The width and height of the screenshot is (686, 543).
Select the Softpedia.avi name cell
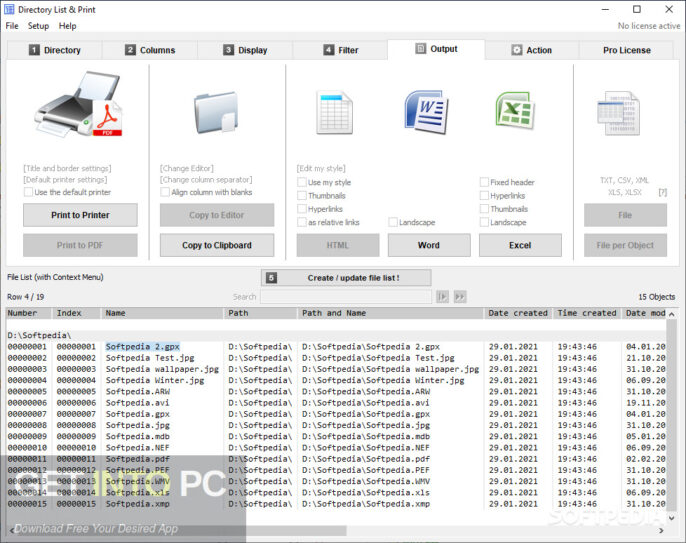[x=137, y=403]
